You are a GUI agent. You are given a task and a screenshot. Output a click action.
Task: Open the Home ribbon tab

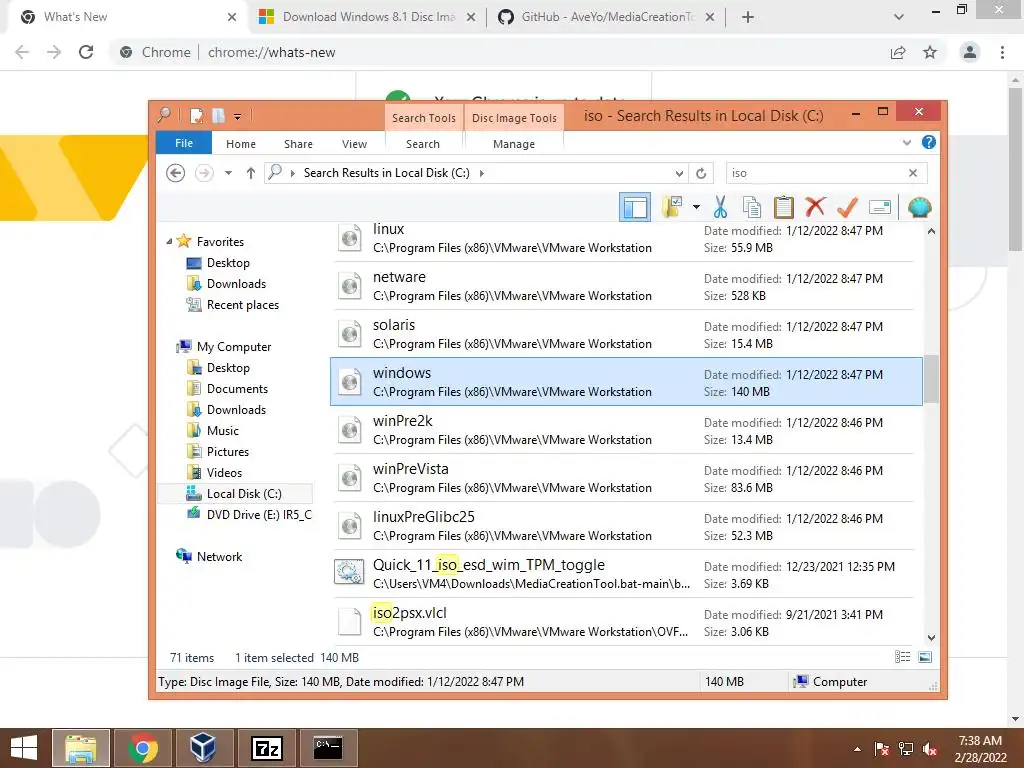click(x=241, y=144)
